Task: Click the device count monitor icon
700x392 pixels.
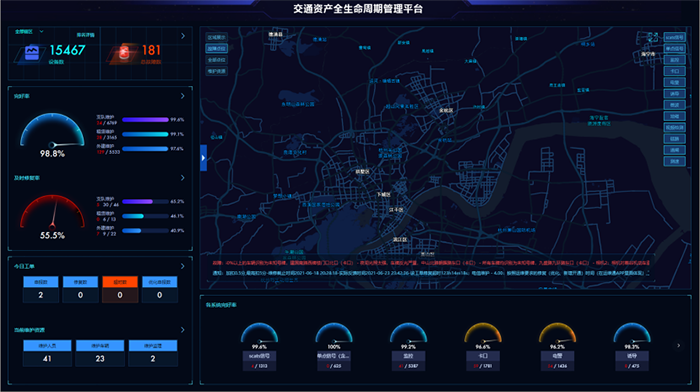Action: [x=31, y=53]
